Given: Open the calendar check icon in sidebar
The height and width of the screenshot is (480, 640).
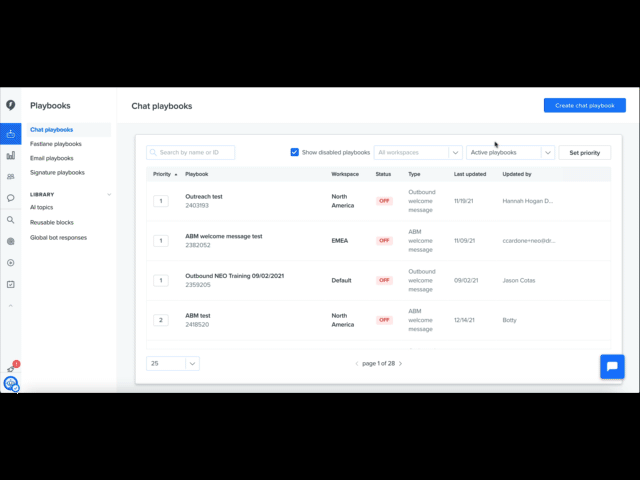Looking at the screenshot, I should 11,284.
